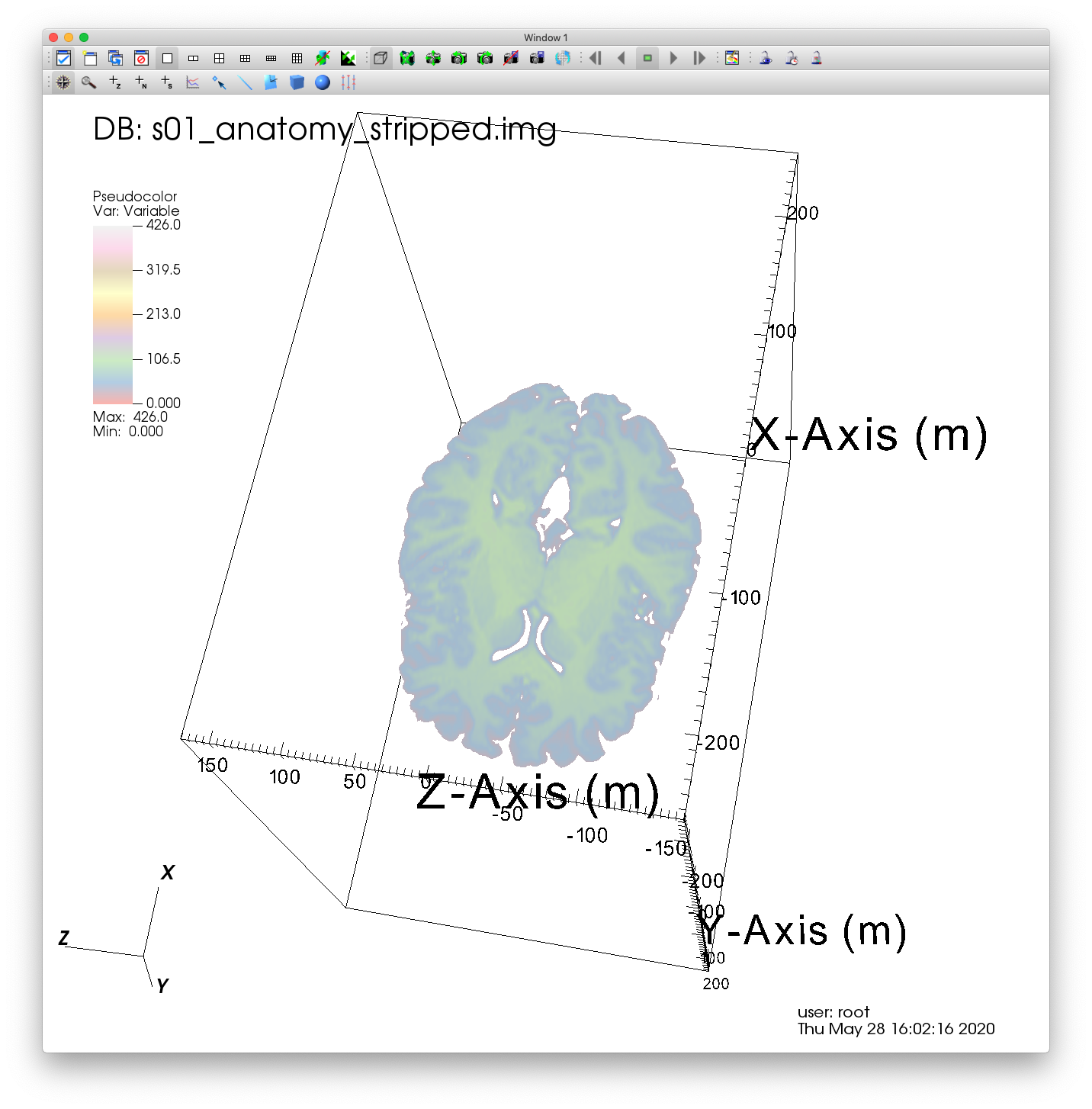
Task: Stop the animation playback
Action: (x=647, y=58)
